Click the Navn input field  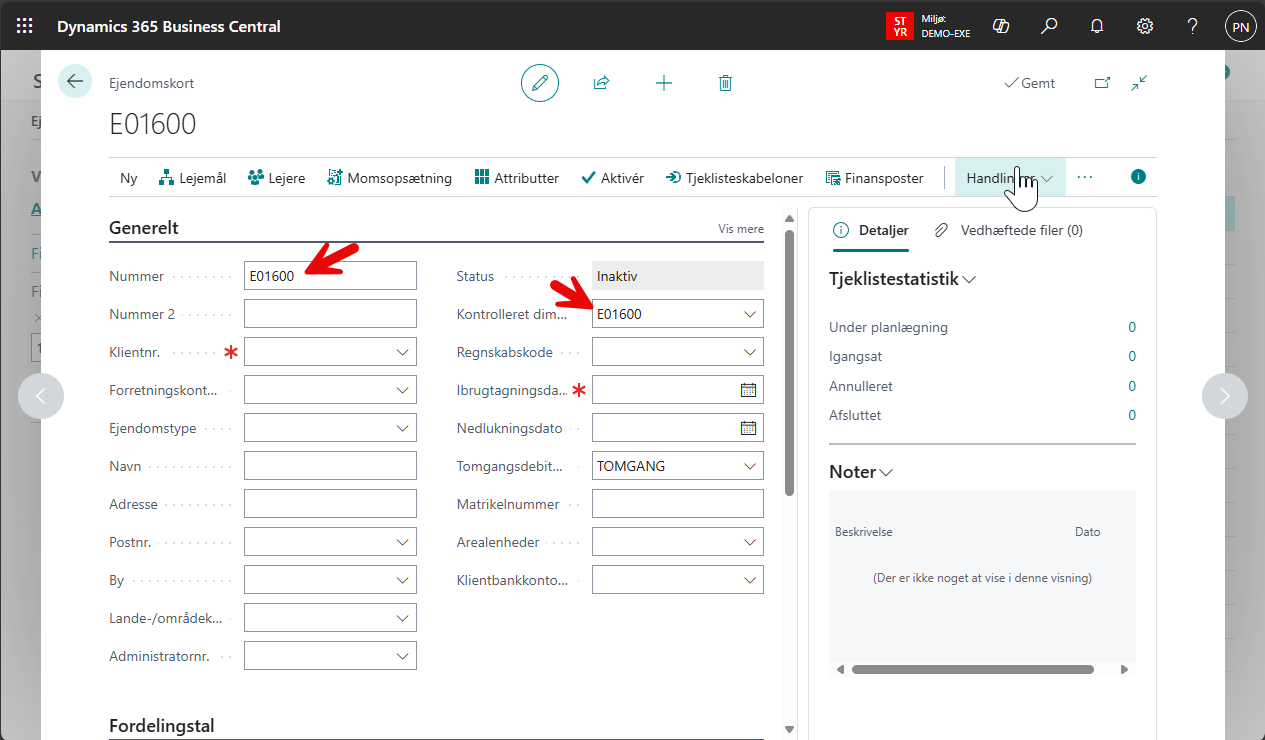click(x=330, y=466)
